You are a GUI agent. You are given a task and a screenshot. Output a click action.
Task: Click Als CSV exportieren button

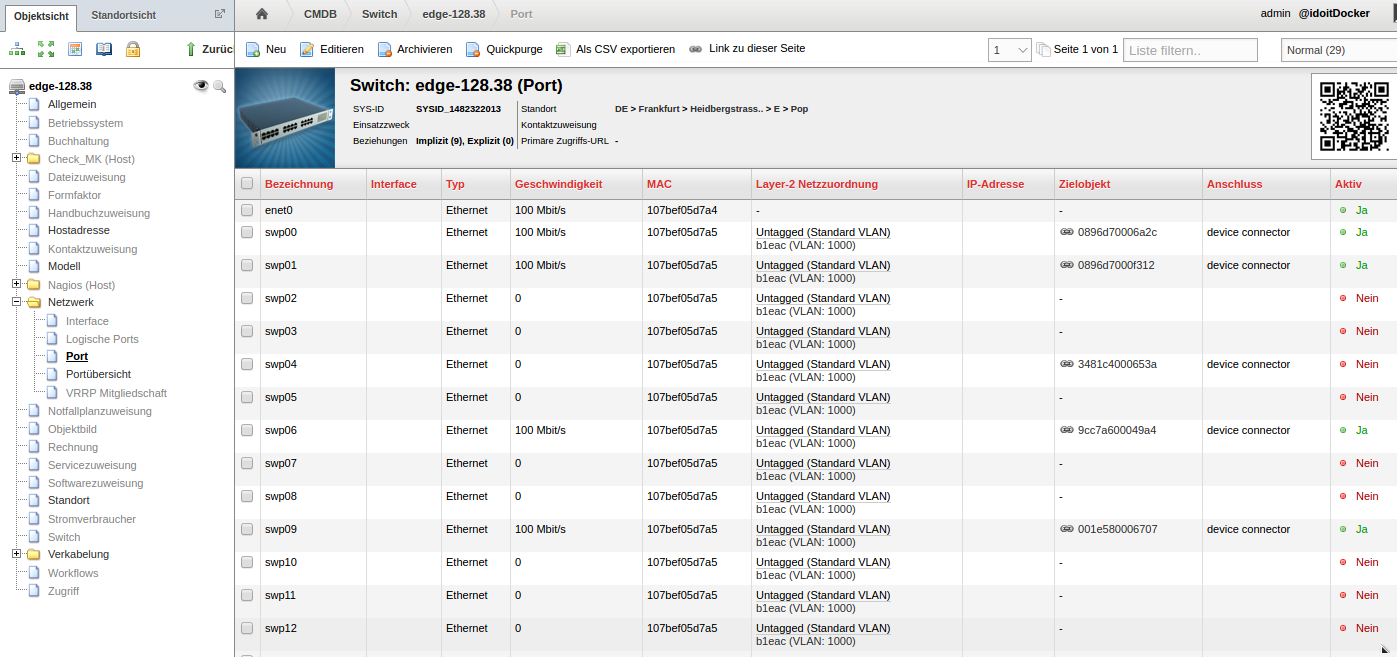point(615,49)
